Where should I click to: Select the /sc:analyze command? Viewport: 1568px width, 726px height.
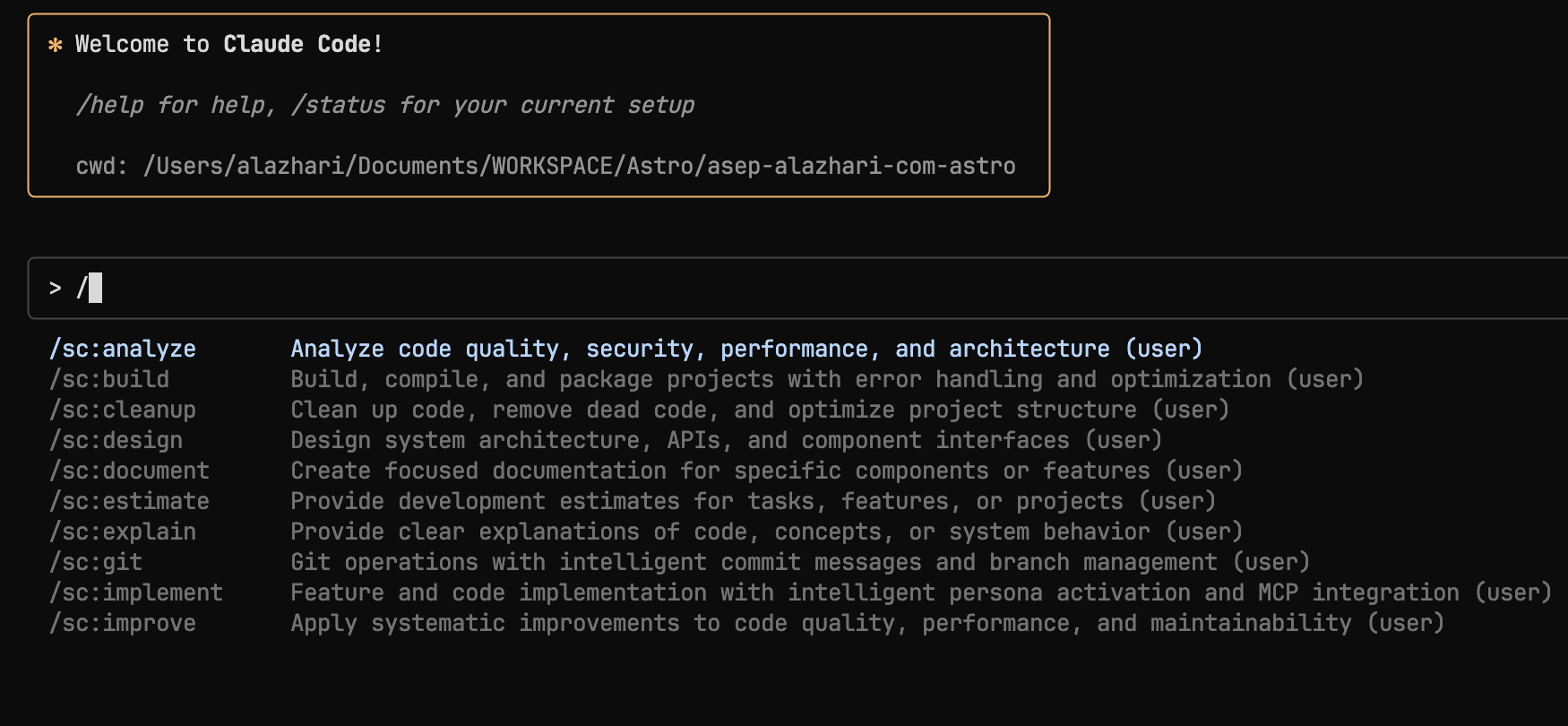point(123,349)
